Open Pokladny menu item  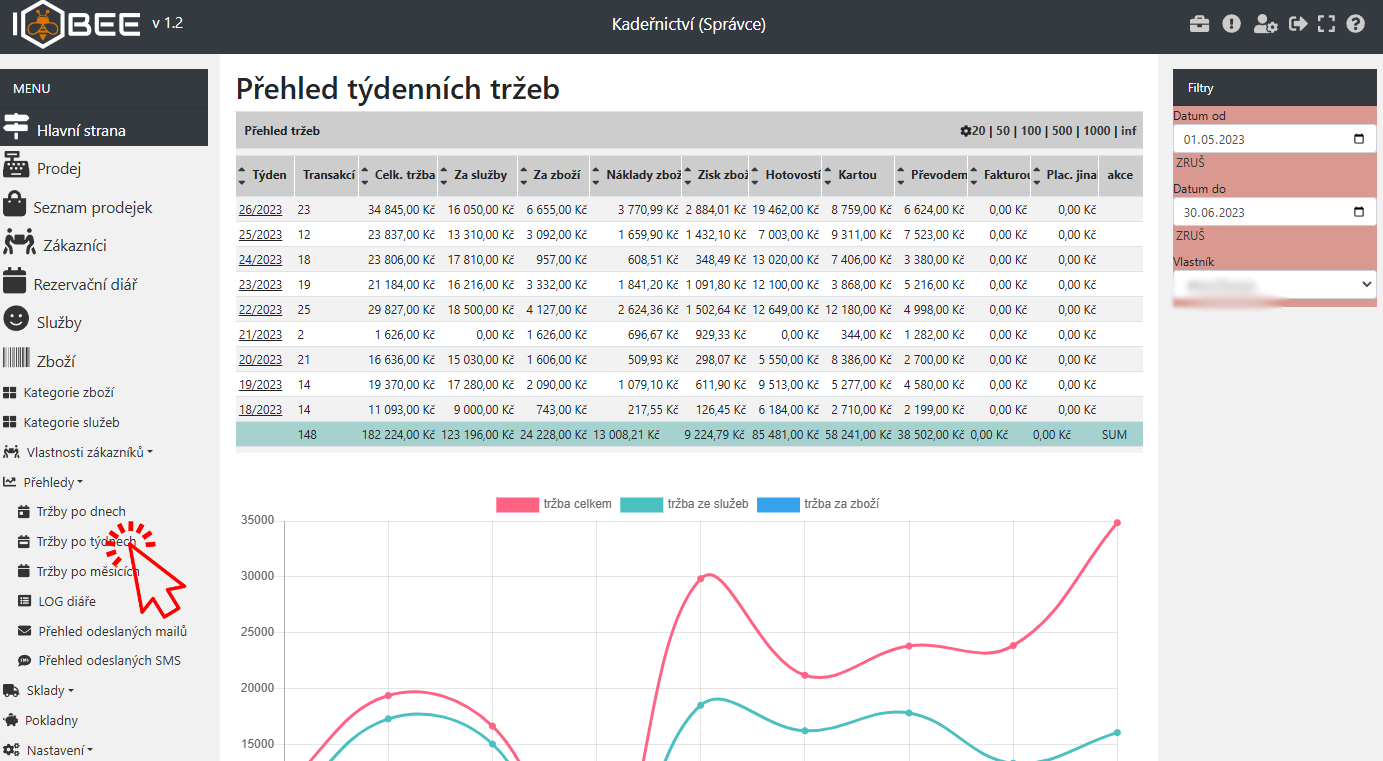pos(51,720)
